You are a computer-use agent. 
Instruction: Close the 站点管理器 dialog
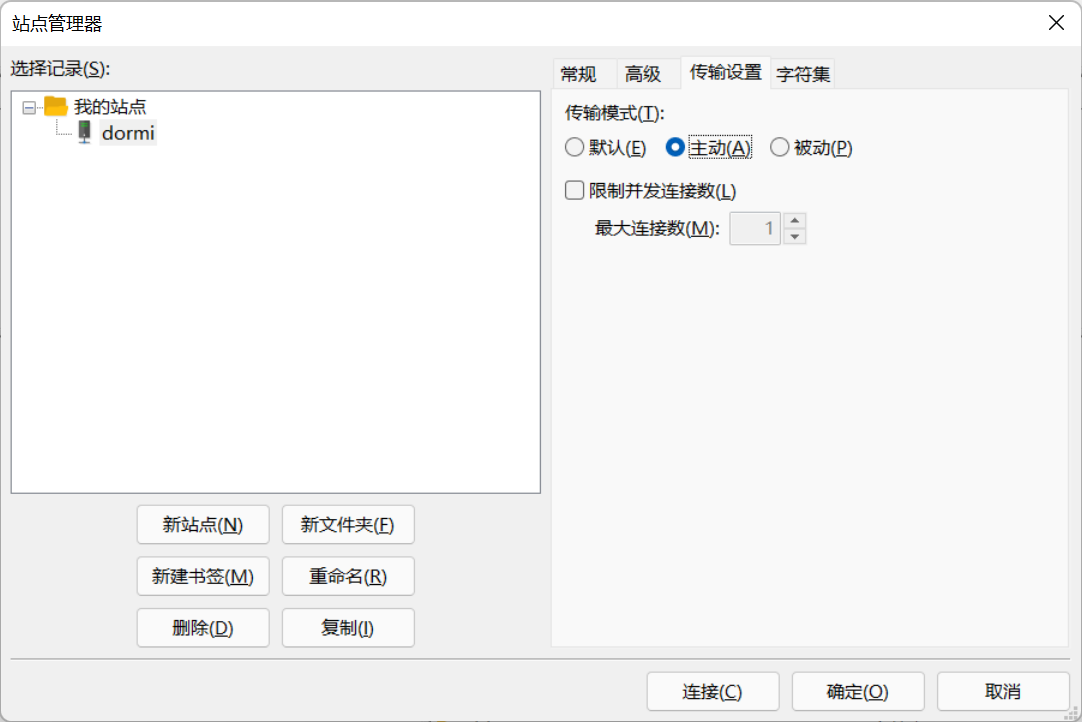click(1056, 23)
